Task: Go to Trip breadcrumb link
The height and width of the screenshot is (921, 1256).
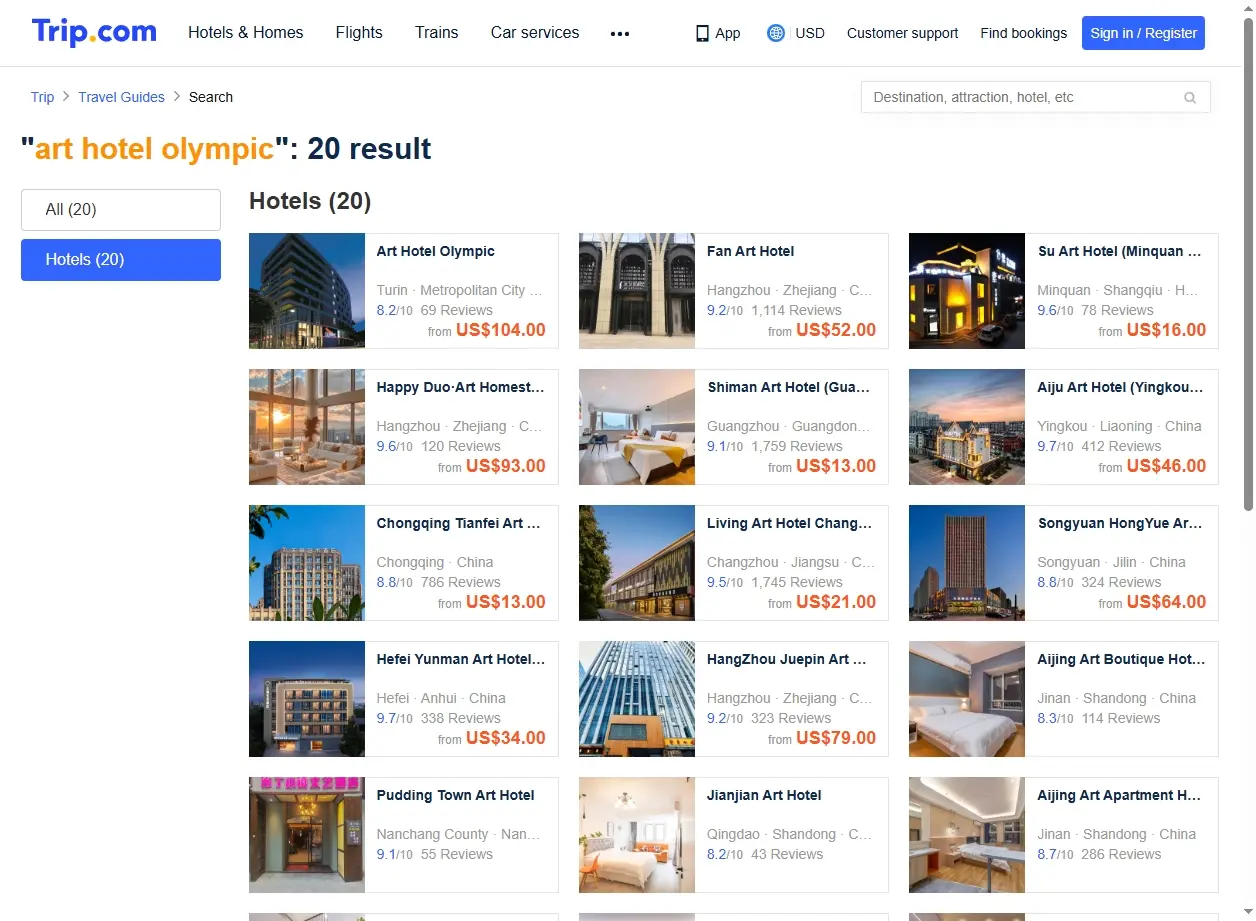Action: click(42, 97)
